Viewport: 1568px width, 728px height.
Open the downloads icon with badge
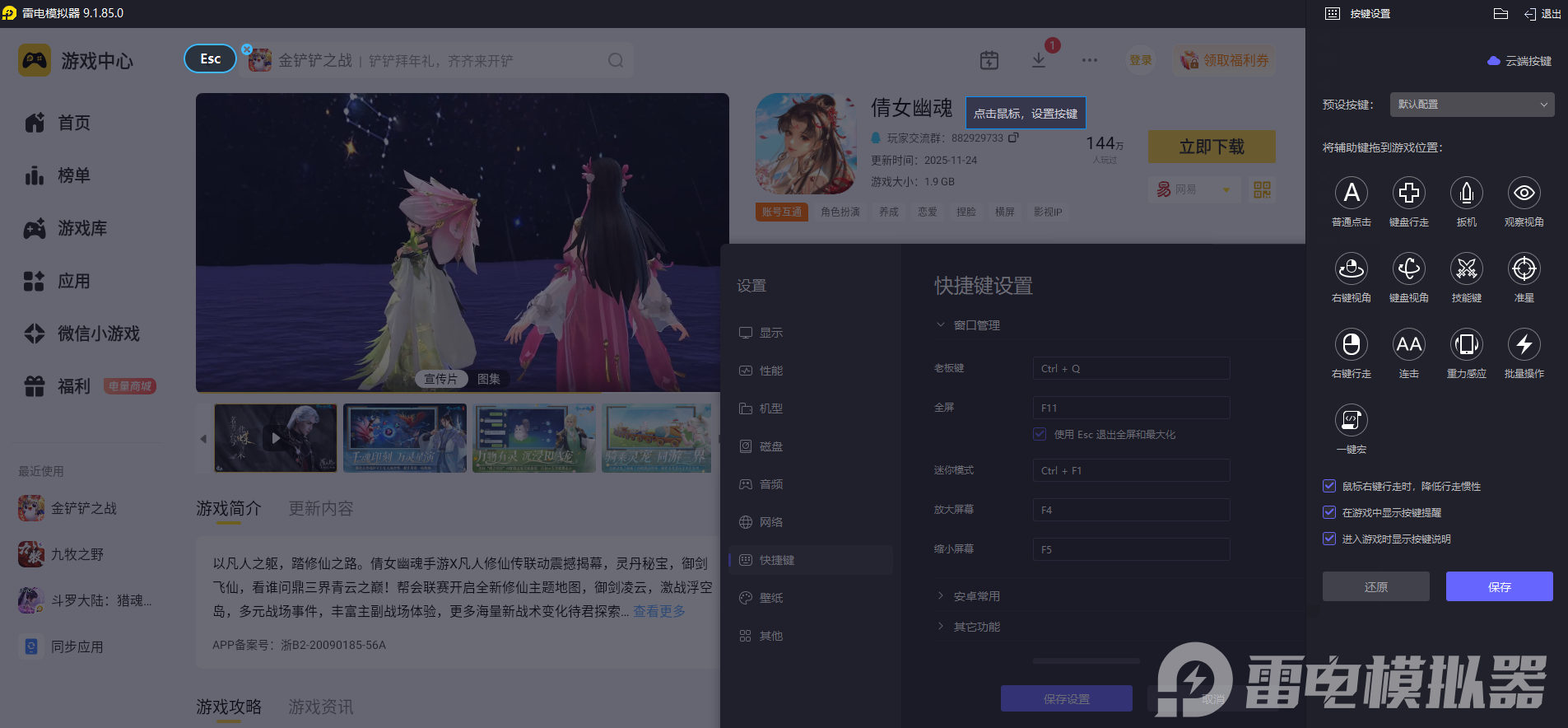1039,60
